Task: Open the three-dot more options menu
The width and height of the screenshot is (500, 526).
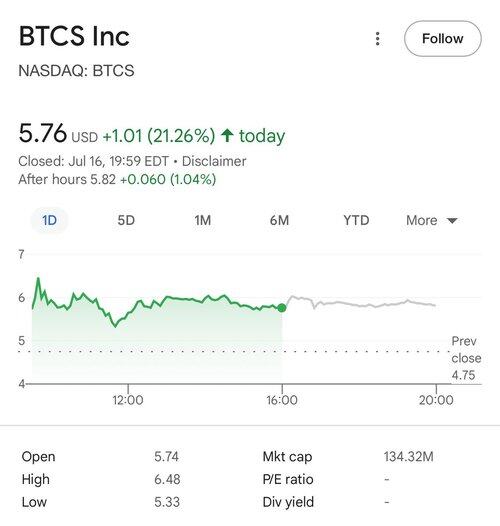Action: pyautogui.click(x=378, y=39)
